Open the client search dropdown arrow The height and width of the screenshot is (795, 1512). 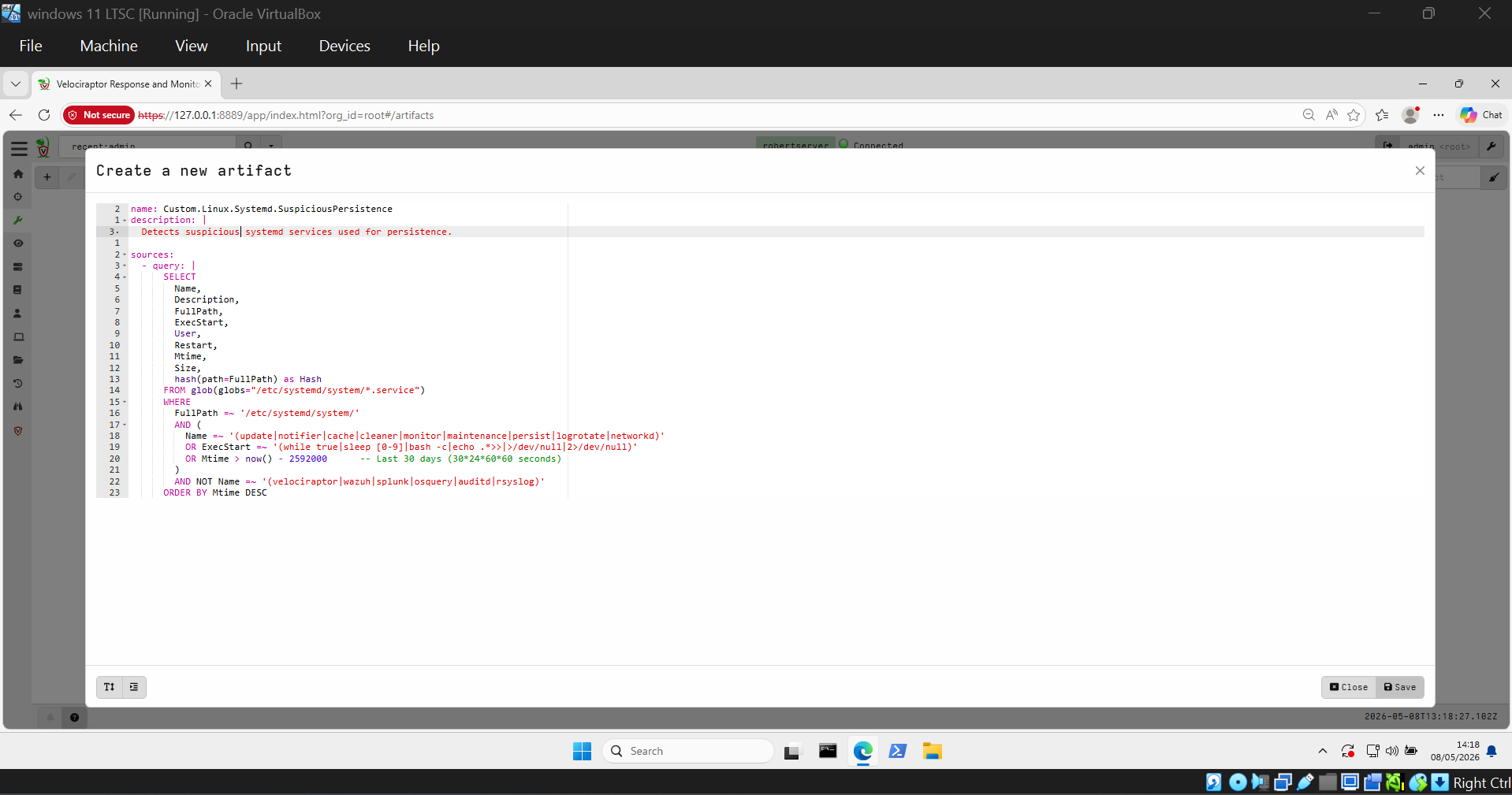(271, 146)
